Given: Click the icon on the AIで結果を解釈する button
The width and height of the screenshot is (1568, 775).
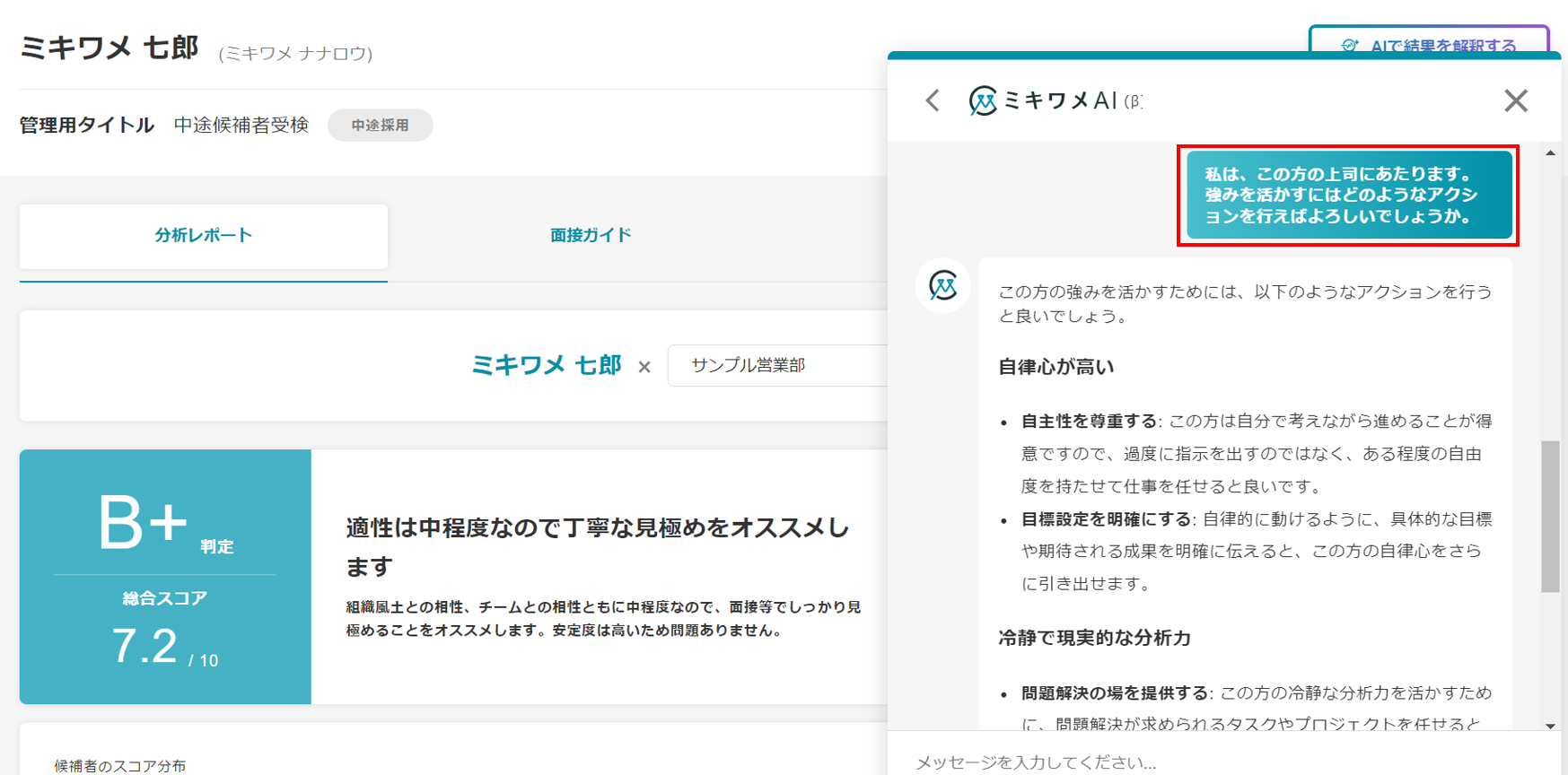Looking at the screenshot, I should click(x=1349, y=46).
